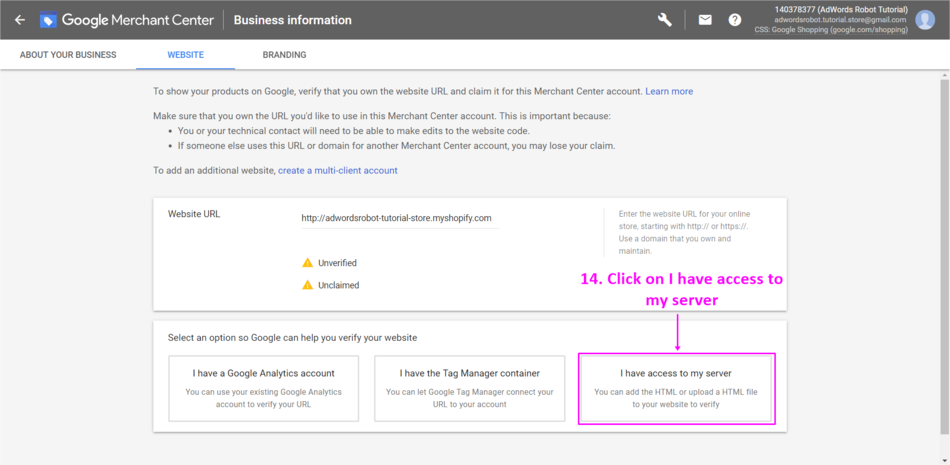Open the create a multi-client account link
950x465 pixels.
[338, 171]
